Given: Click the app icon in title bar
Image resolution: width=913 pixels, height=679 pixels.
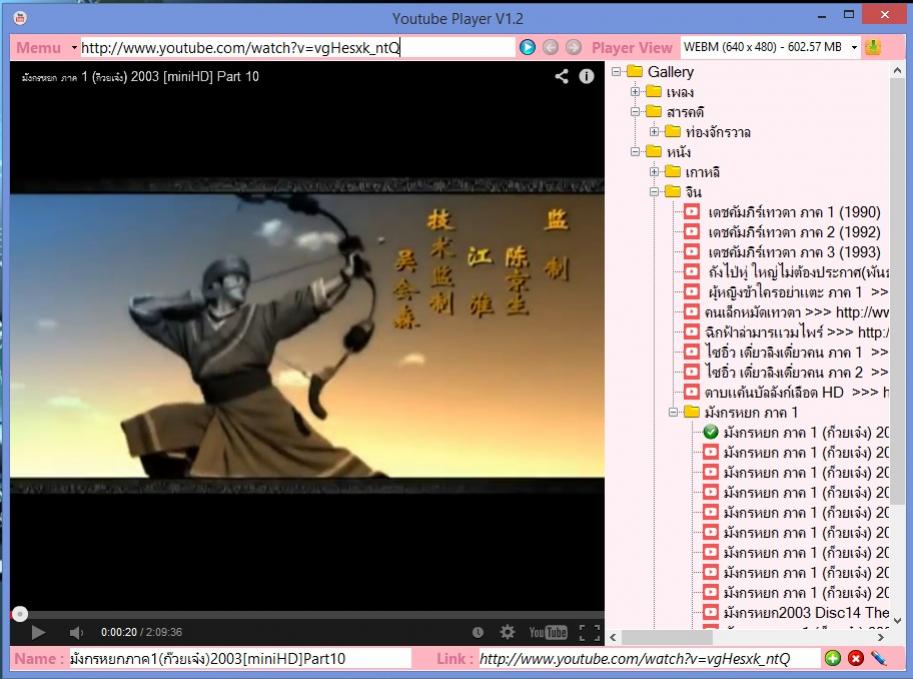Looking at the screenshot, I should (20, 18).
